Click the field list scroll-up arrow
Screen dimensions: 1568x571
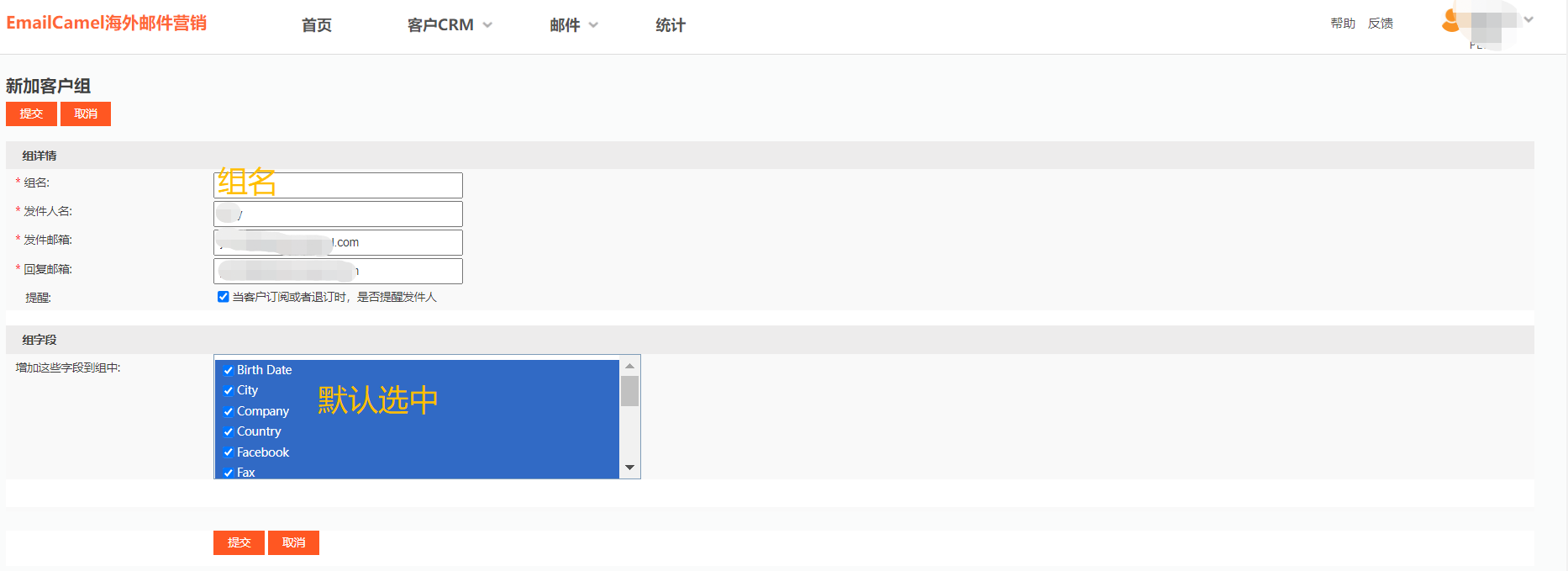point(629,367)
